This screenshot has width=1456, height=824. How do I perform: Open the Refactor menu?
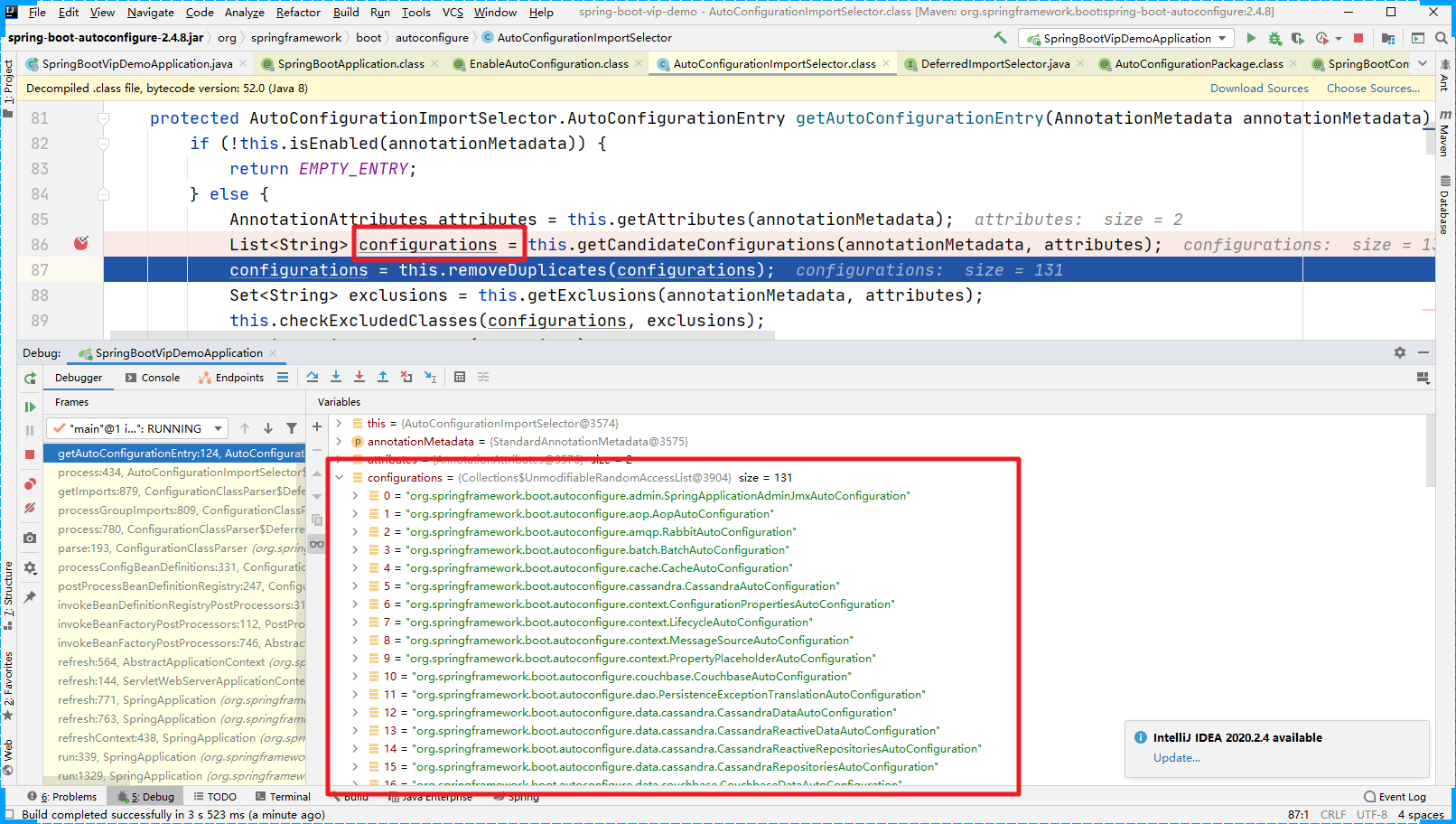pyautogui.click(x=298, y=12)
